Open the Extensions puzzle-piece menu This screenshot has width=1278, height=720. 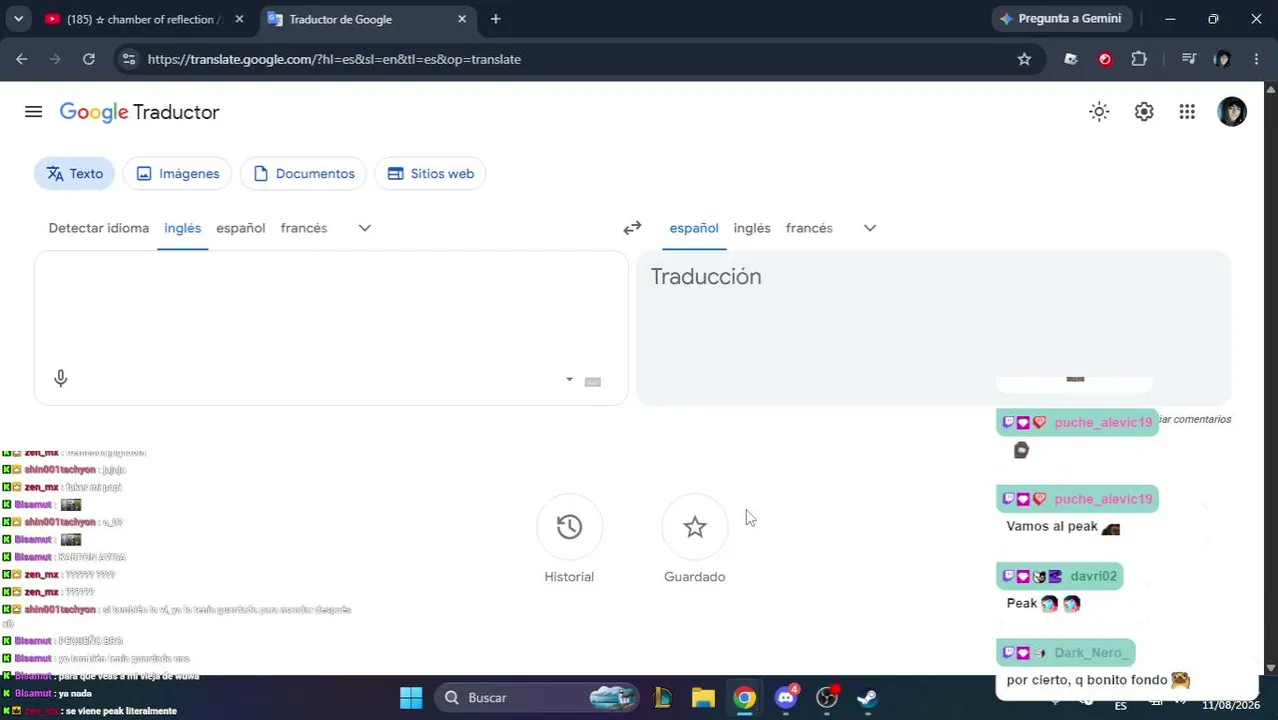coord(1139,59)
